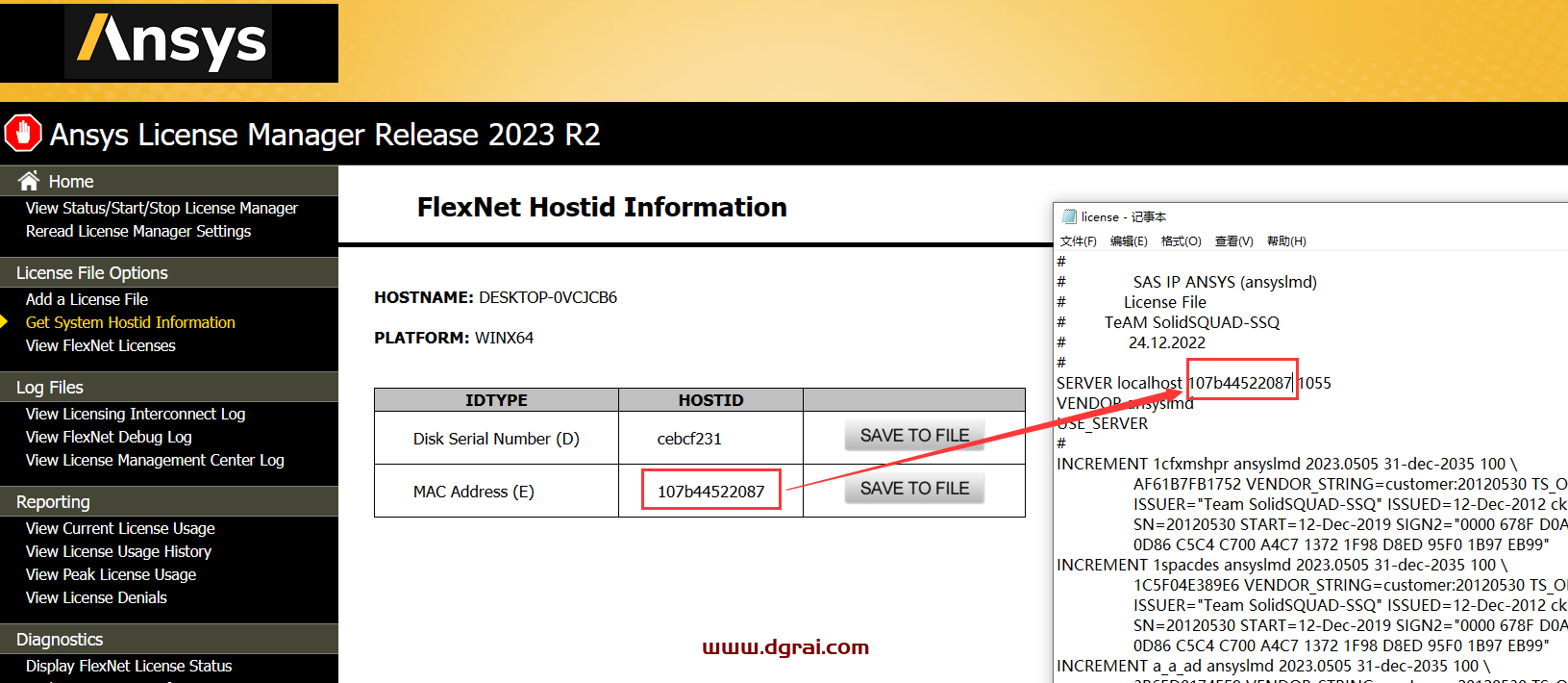The height and width of the screenshot is (683, 1568).
Task: Open View Current License Usage
Action: [x=120, y=528]
